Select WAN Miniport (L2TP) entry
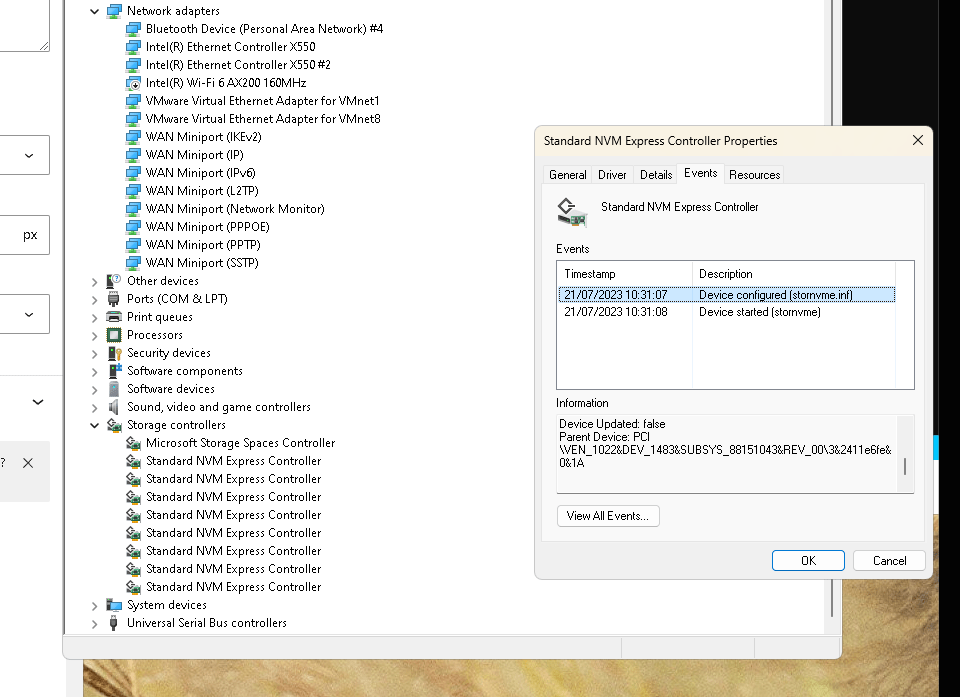Image resolution: width=960 pixels, height=697 pixels. click(x=202, y=191)
